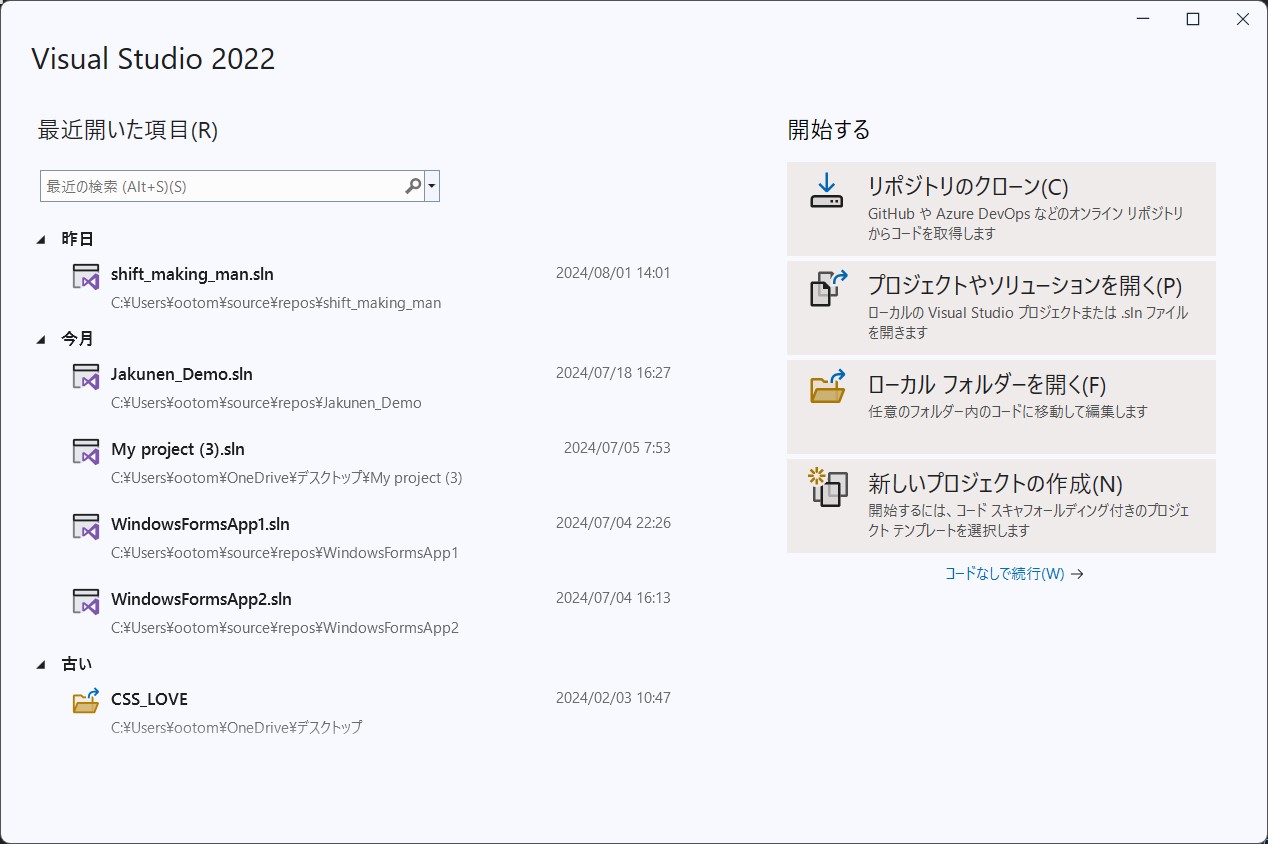The height and width of the screenshot is (844, 1268).
Task: Click the new project creation icon
Action: tap(827, 487)
